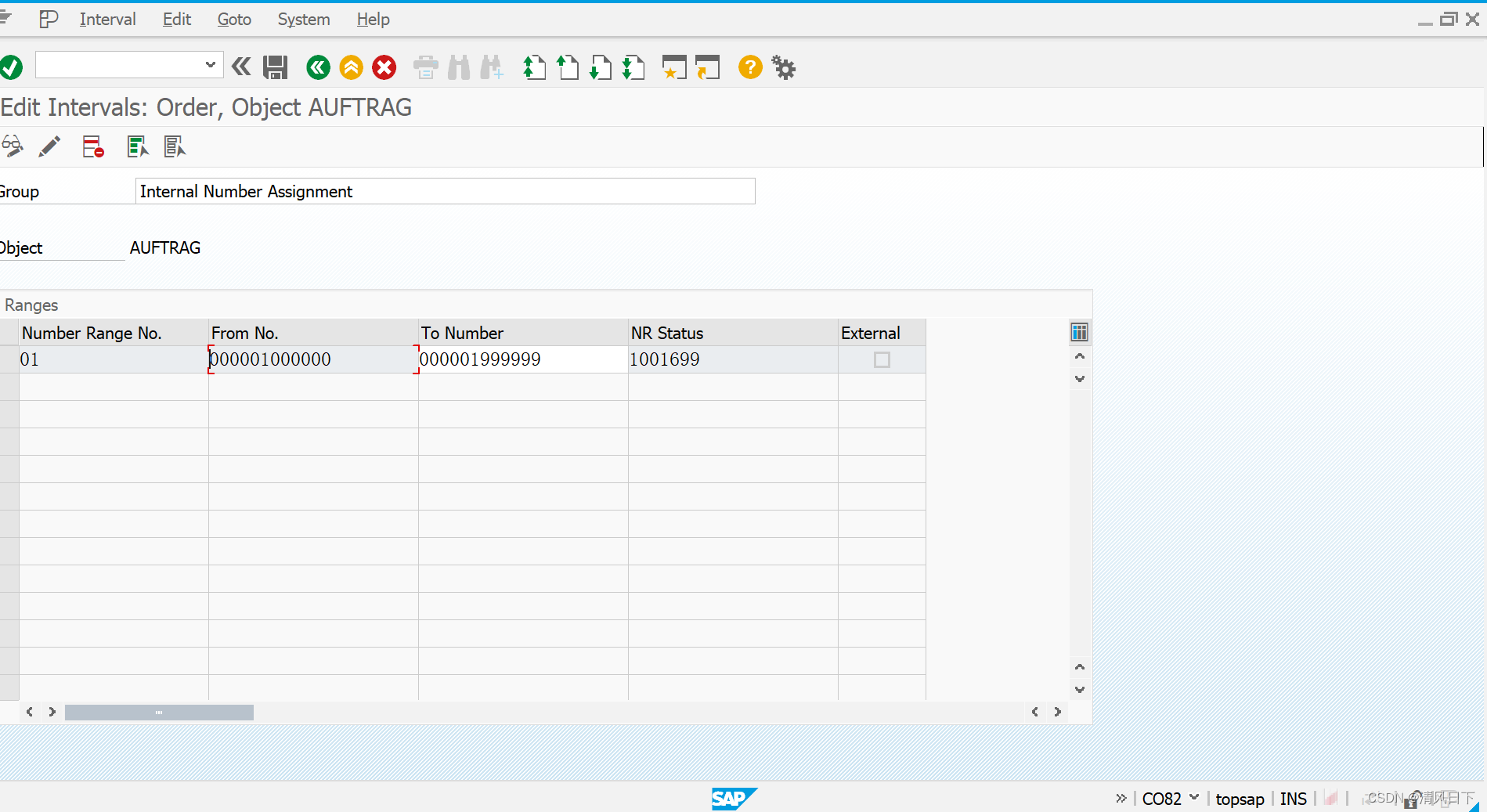Go to First Page icon

pos(534,67)
